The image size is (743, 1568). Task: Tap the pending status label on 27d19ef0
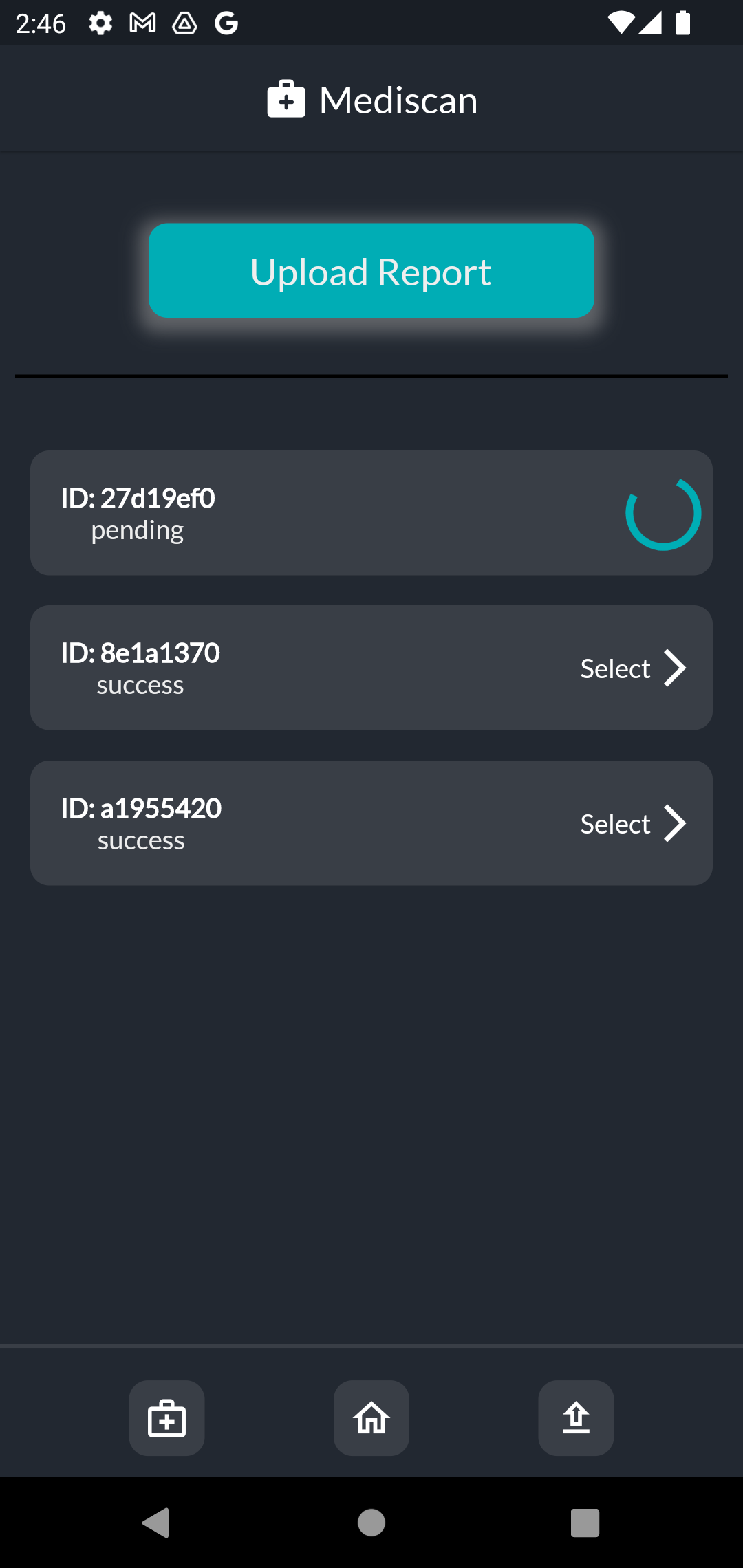pos(138,530)
